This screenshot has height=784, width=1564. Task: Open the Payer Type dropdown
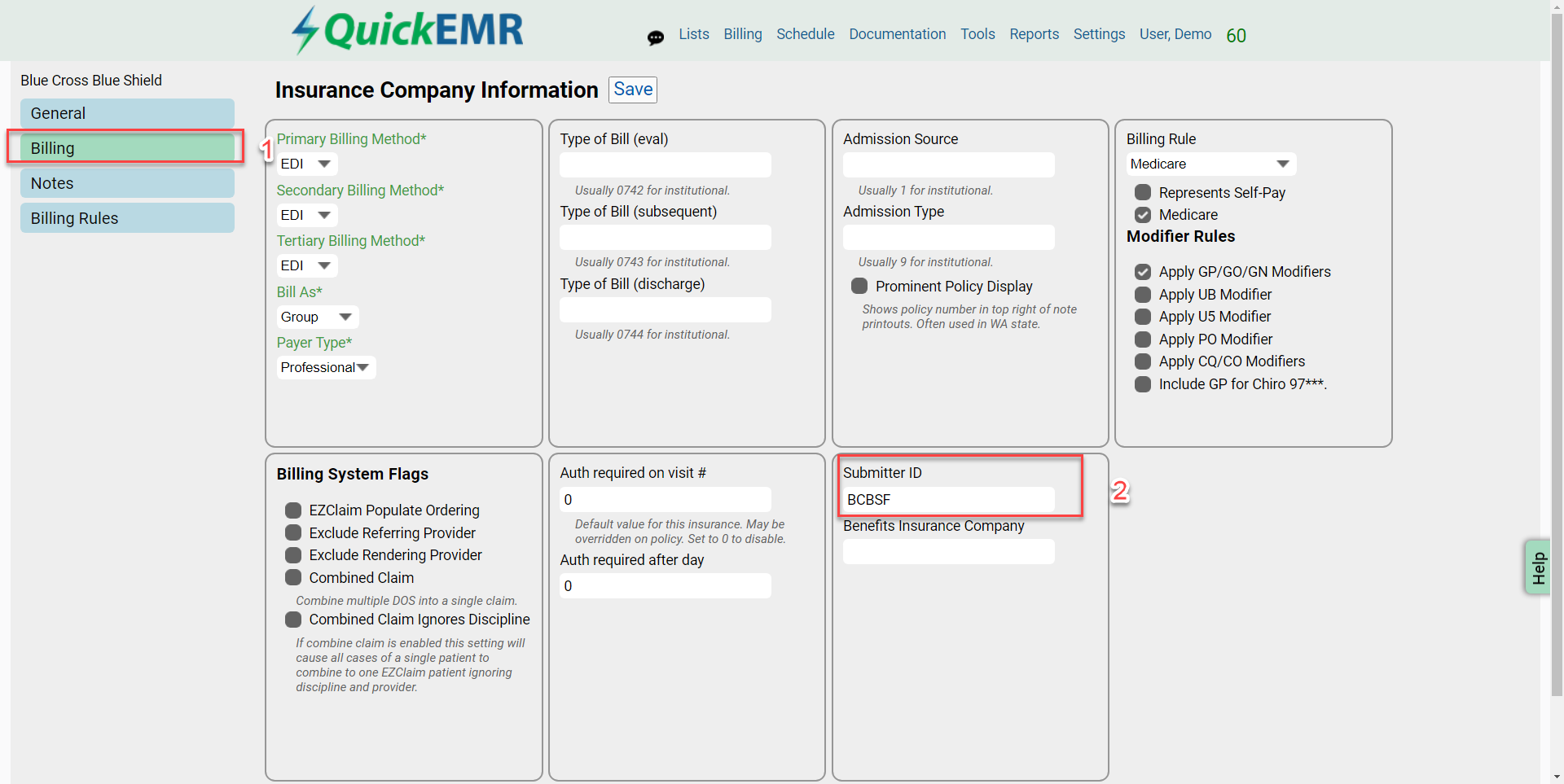[x=326, y=367]
